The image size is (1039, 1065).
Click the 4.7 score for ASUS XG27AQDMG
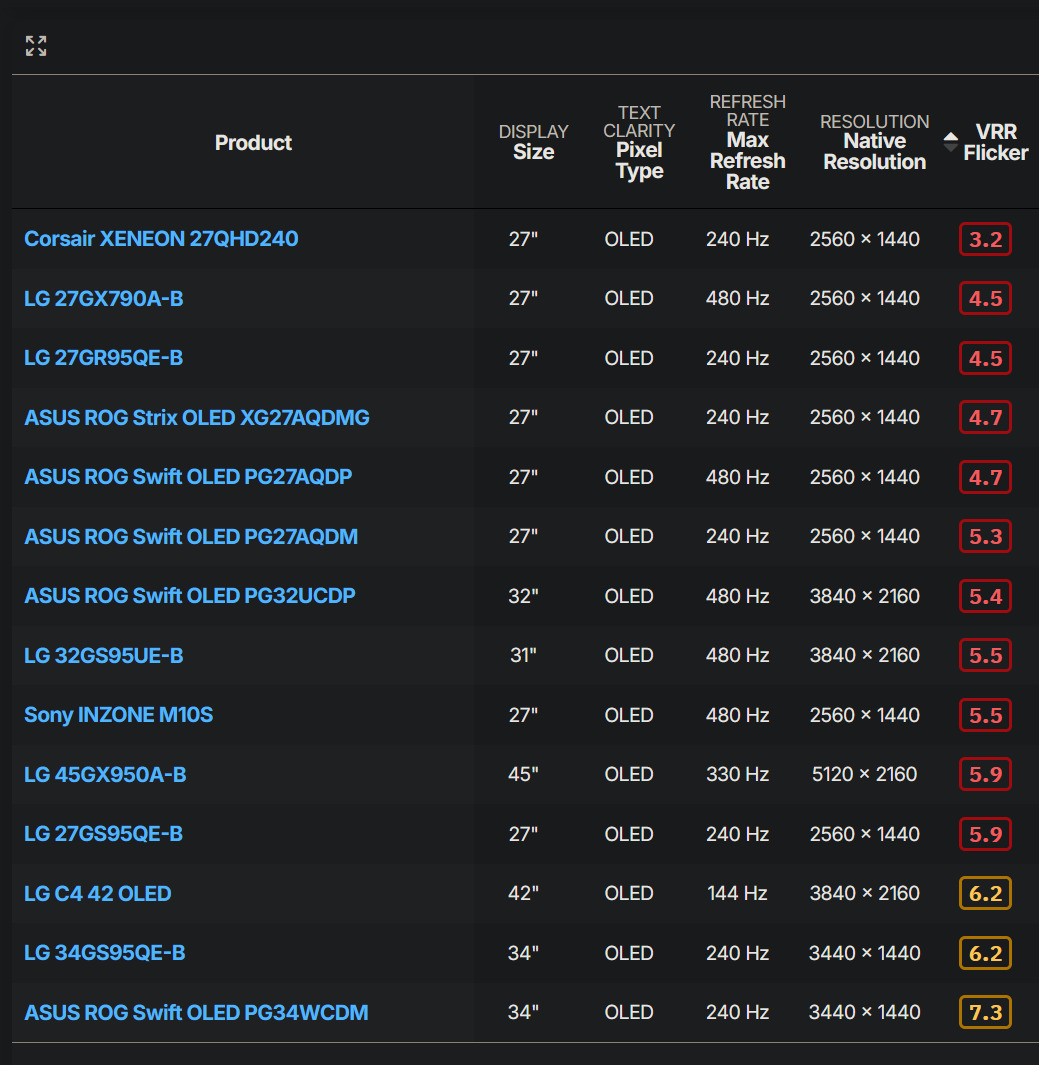pyautogui.click(x=985, y=418)
